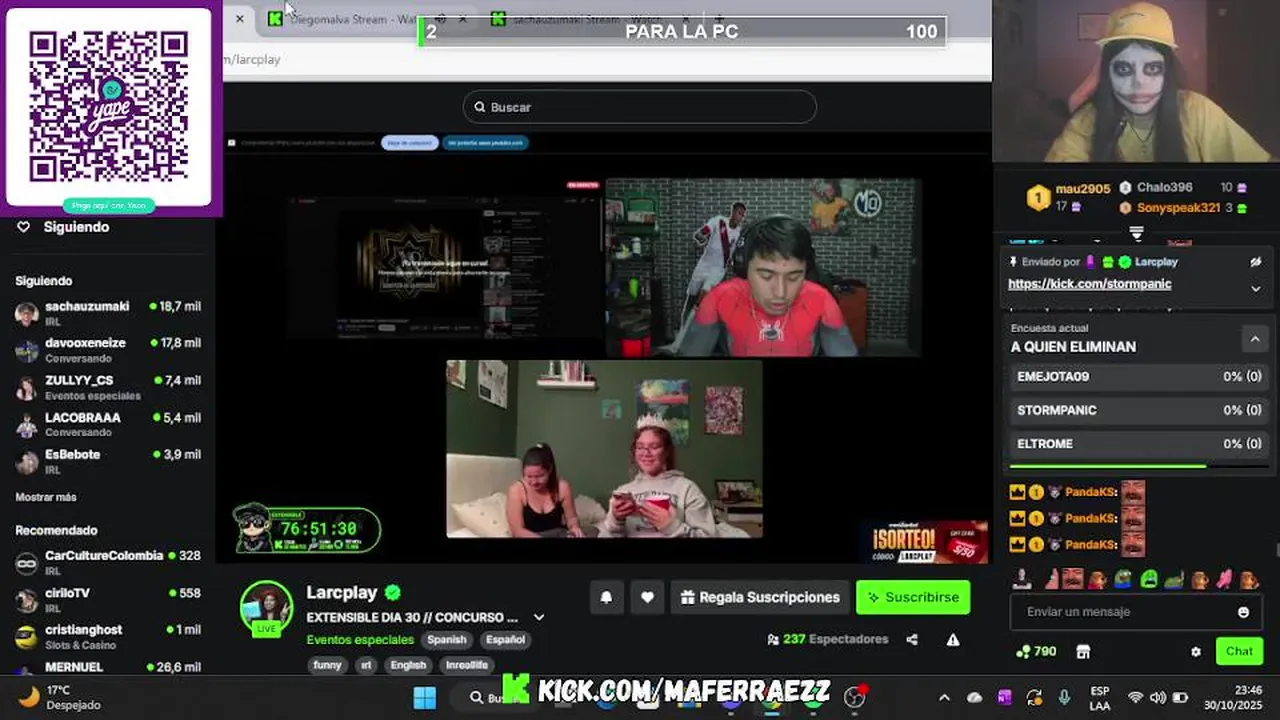Screen dimensions: 1280x720
Task: Click the verified badge next to Larcplay
Action: pos(393,592)
